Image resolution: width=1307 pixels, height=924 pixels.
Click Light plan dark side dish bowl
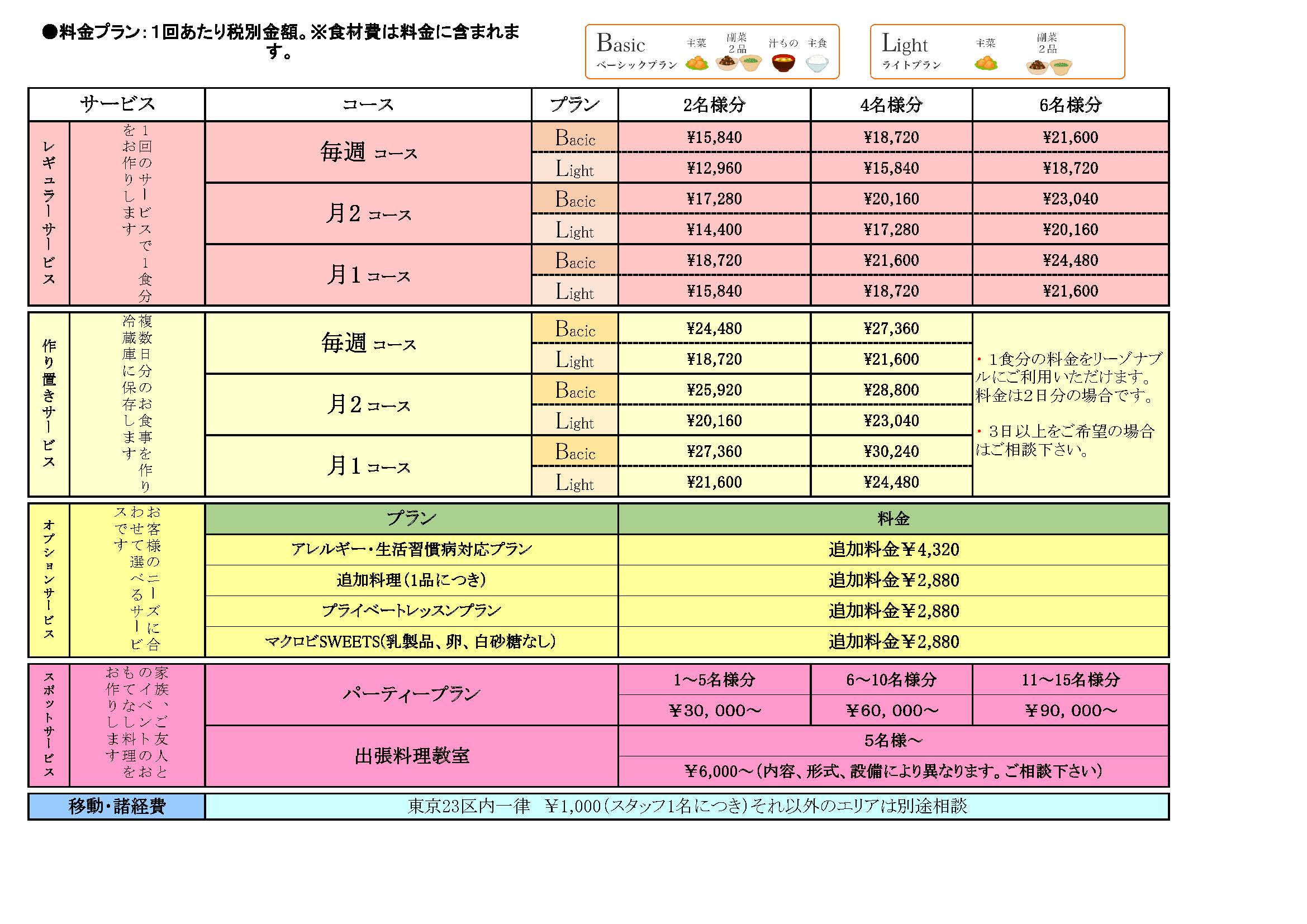click(1037, 67)
